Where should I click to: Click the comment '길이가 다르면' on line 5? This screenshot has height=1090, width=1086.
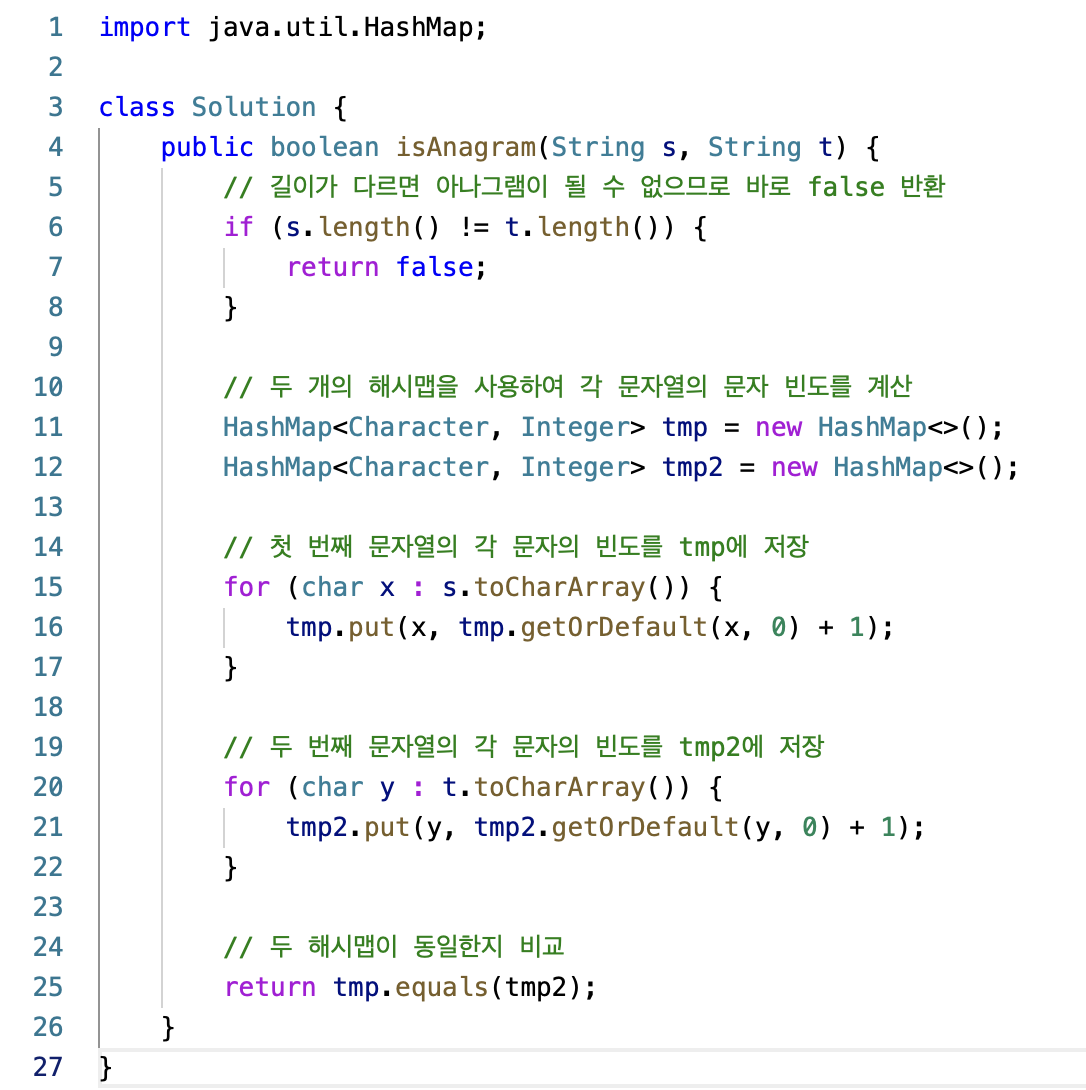tap(345, 186)
